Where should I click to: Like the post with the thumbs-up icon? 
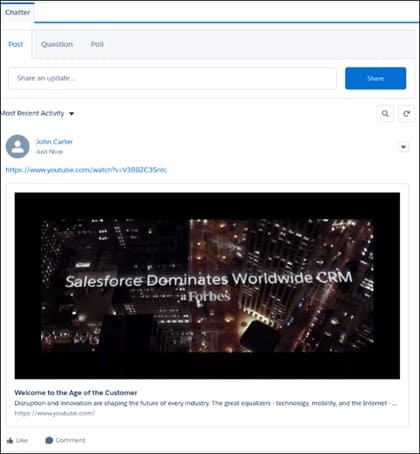(x=10, y=440)
